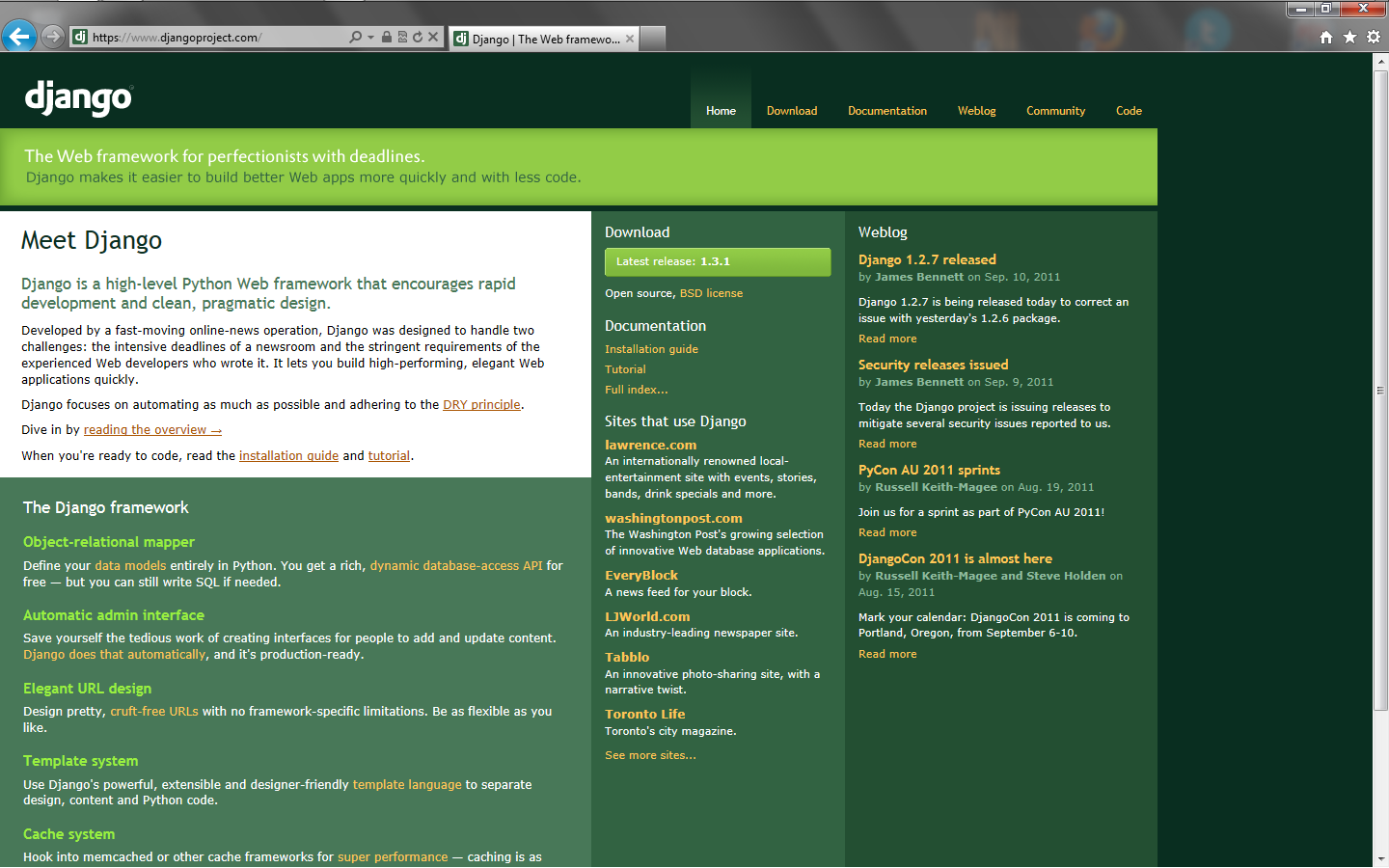This screenshot has height=868, width=1389.
Task: Open the installation guide link in Meet Django
Action: (288, 456)
